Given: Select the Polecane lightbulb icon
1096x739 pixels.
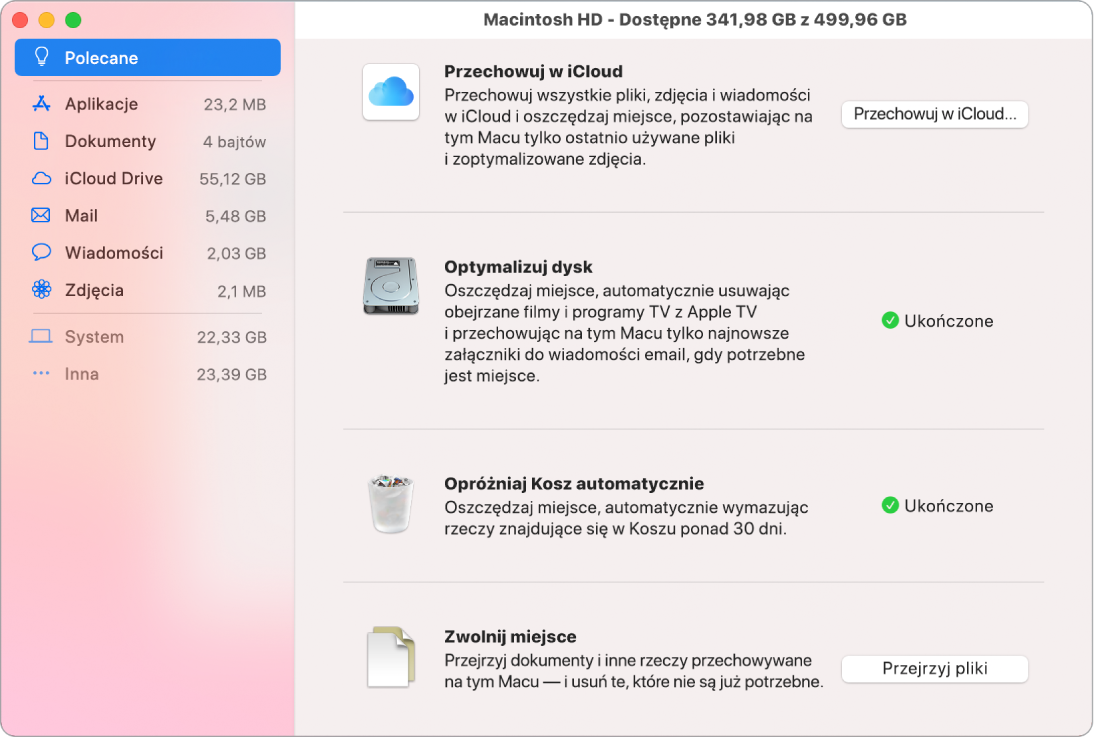Looking at the screenshot, I should point(41,57).
